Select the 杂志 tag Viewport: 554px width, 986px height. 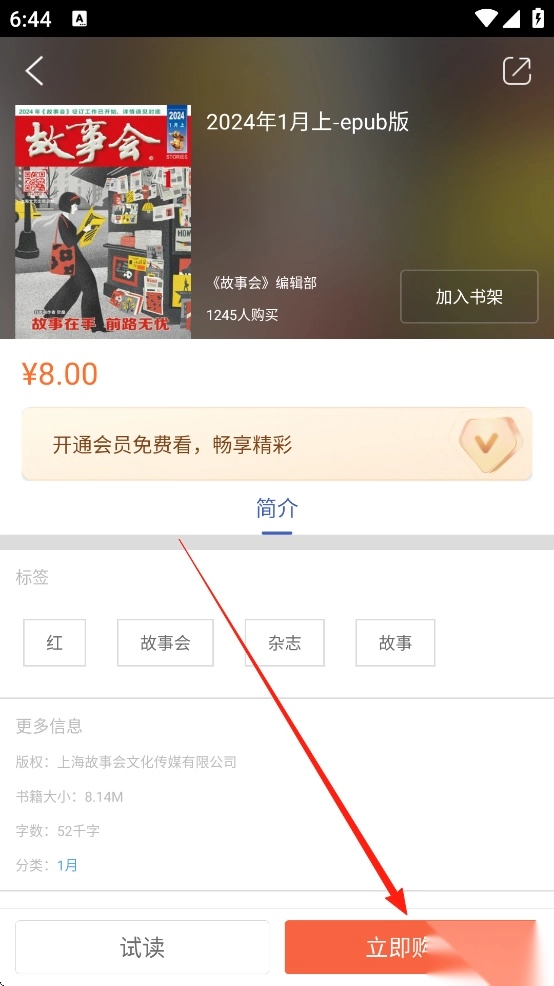[x=285, y=643]
